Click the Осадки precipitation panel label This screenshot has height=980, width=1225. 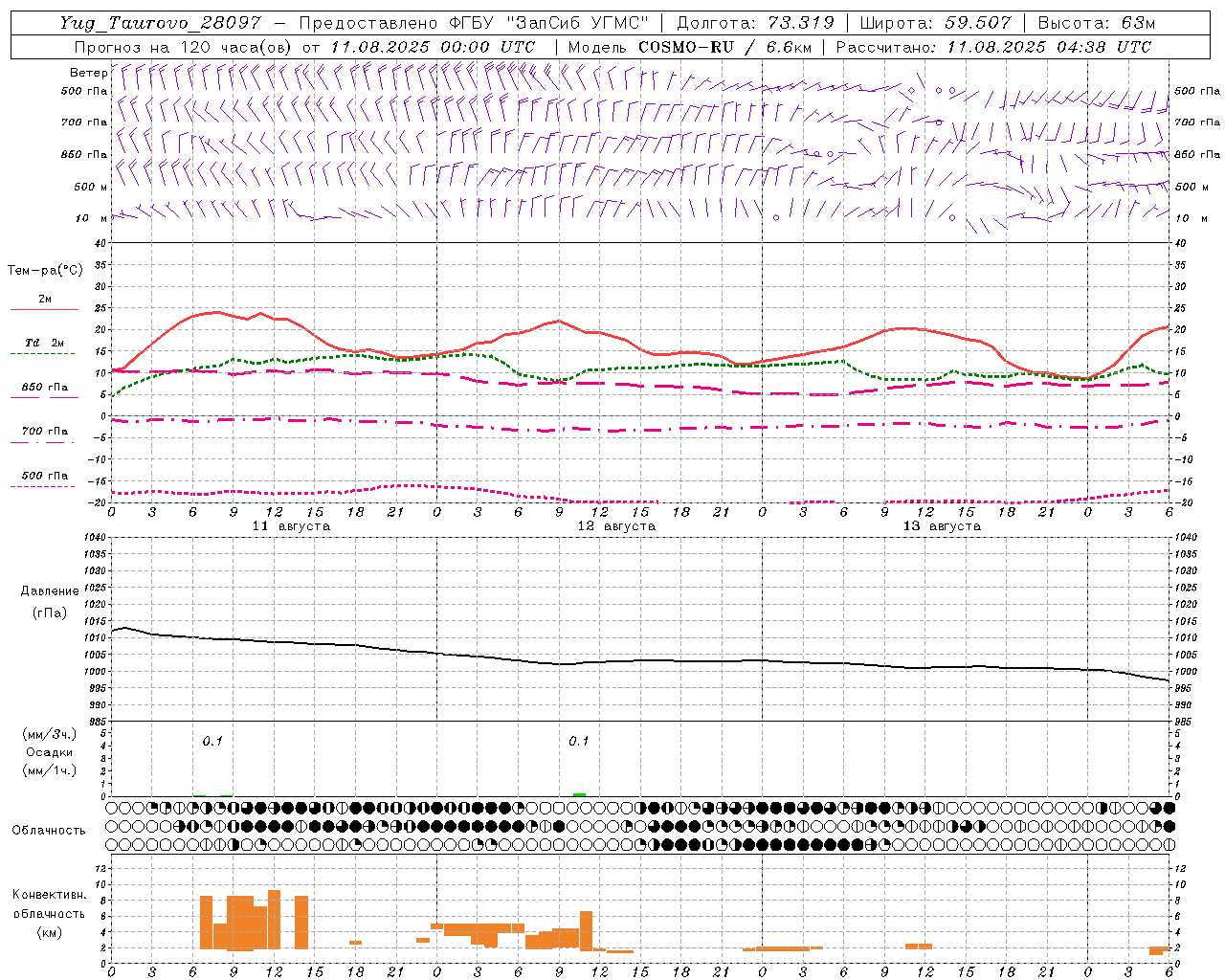tap(50, 752)
